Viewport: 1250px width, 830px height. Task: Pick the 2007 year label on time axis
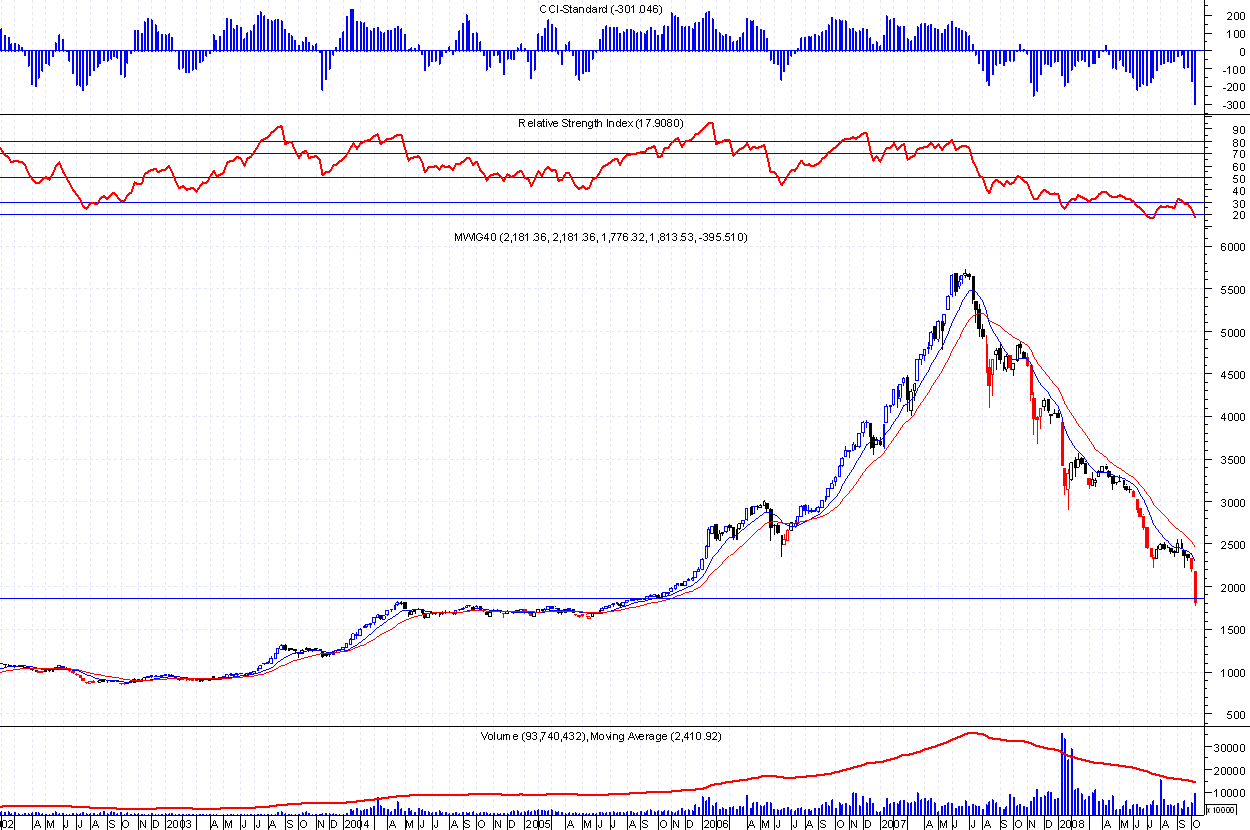click(x=893, y=824)
